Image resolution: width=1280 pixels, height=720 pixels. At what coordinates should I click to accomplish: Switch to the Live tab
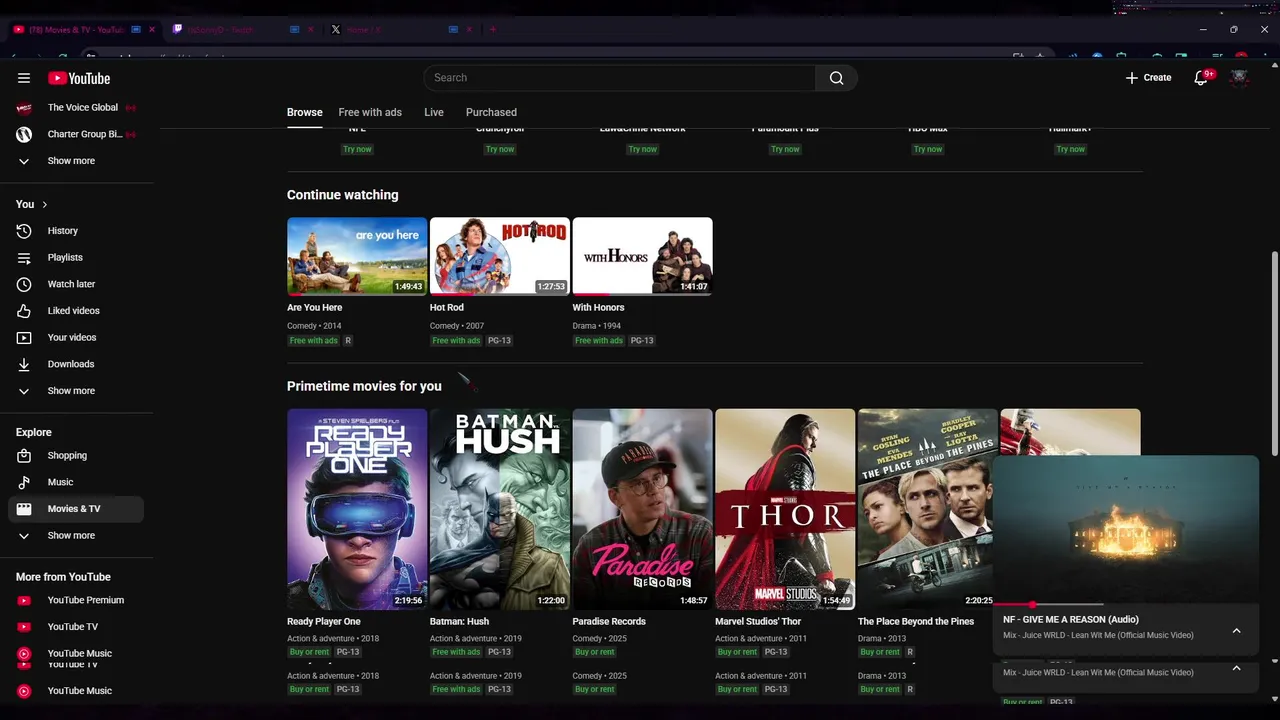point(434,112)
